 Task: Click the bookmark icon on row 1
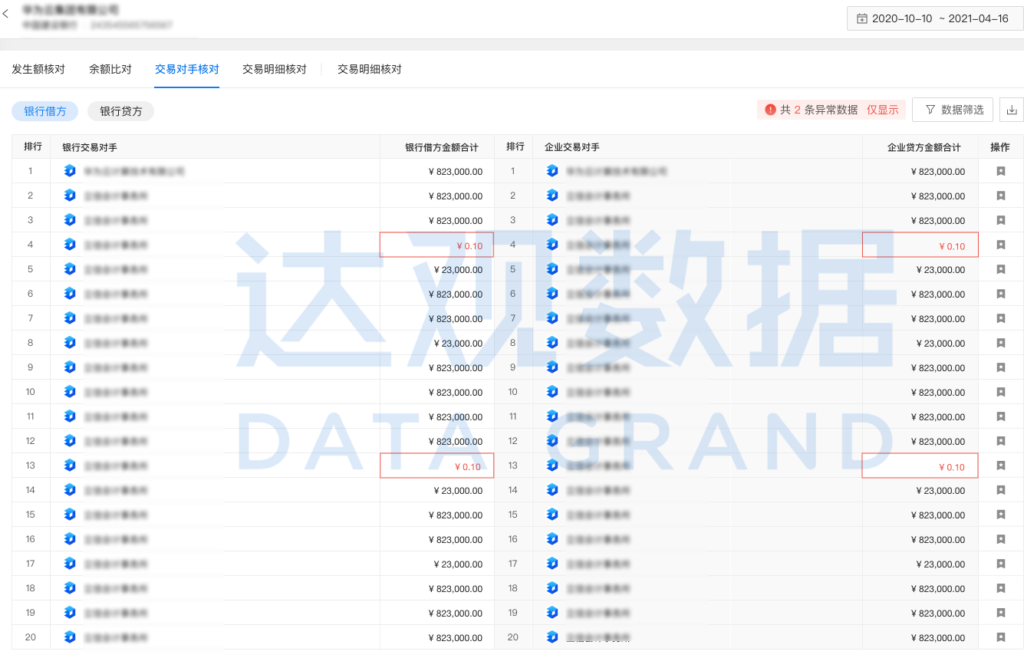coord(999,170)
